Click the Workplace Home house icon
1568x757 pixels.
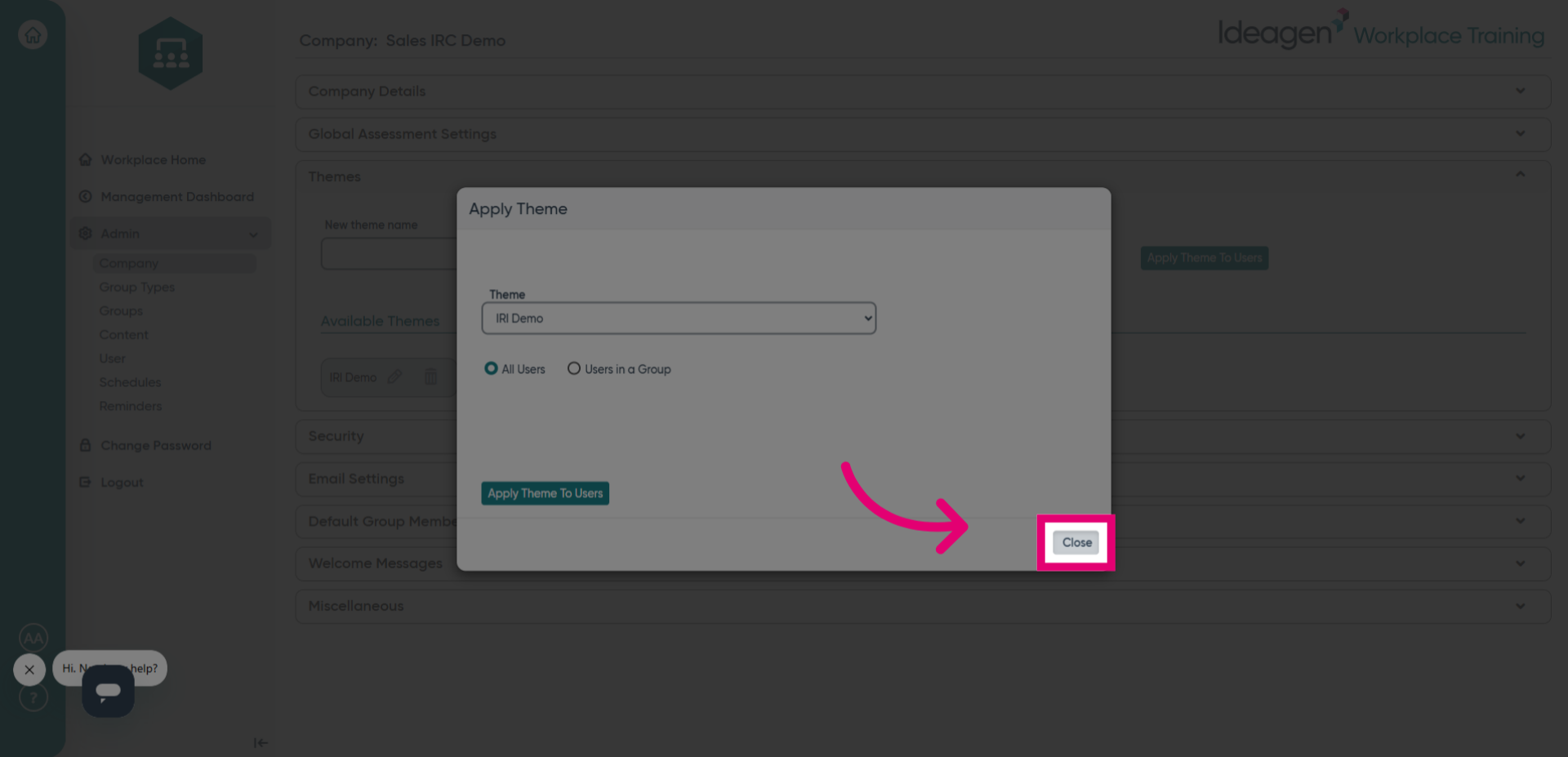coord(85,159)
